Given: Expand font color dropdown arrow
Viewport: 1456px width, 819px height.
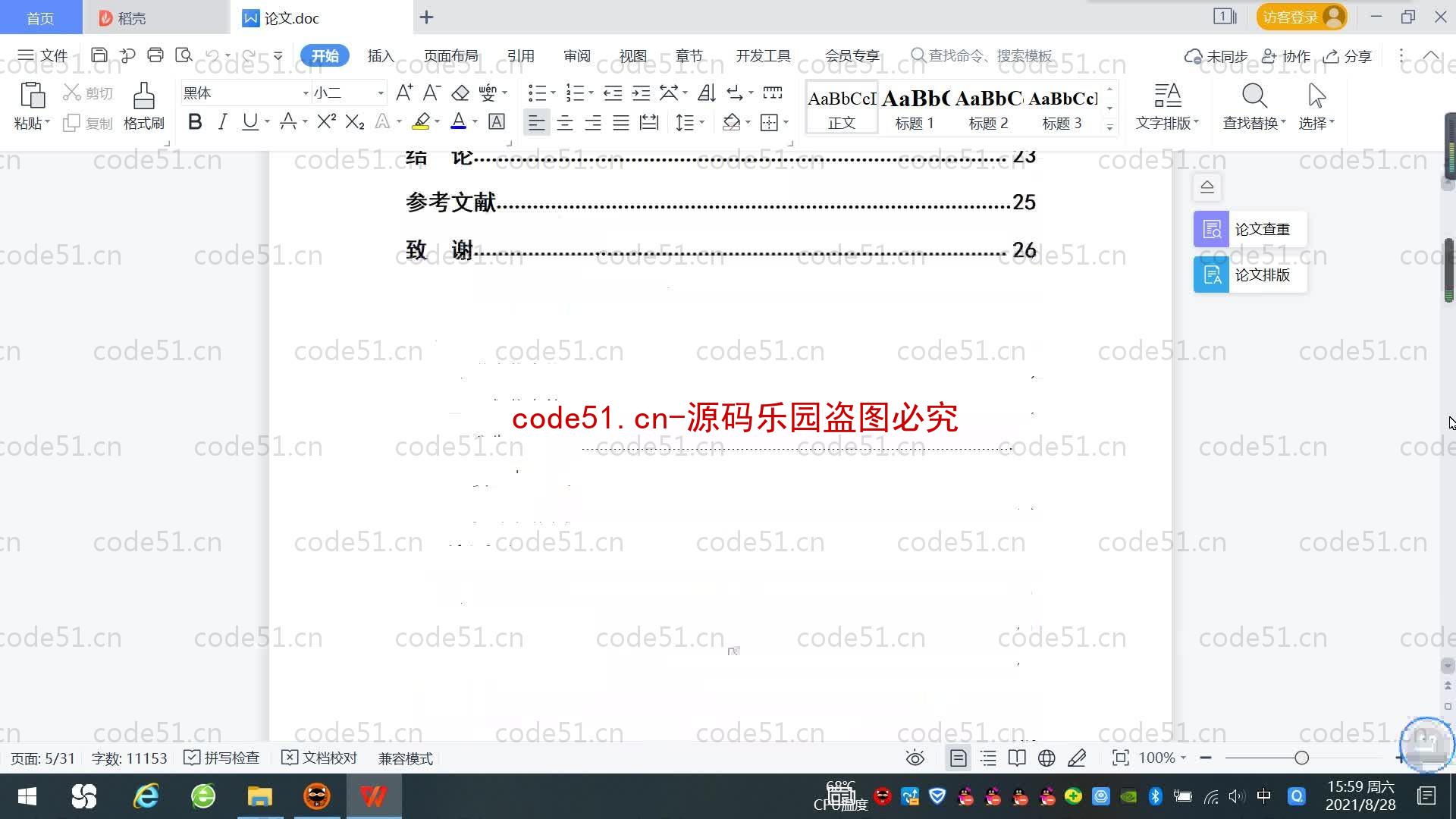Looking at the screenshot, I should [x=475, y=121].
